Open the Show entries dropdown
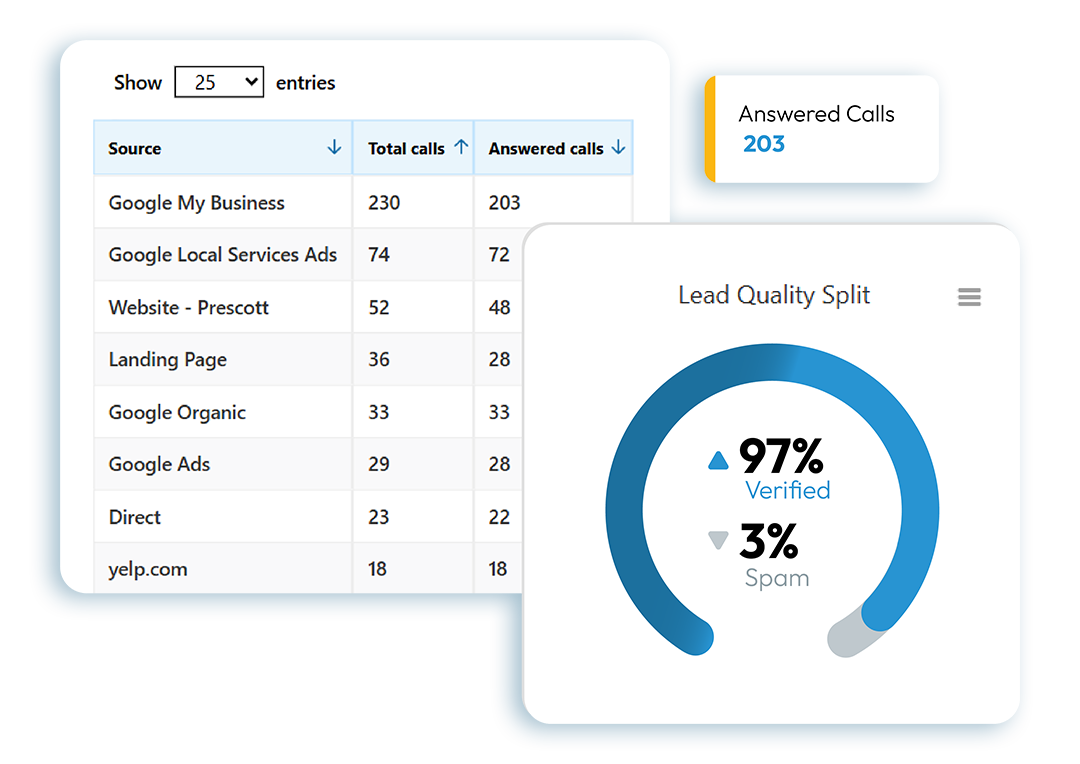The image size is (1080, 764). 218,82
